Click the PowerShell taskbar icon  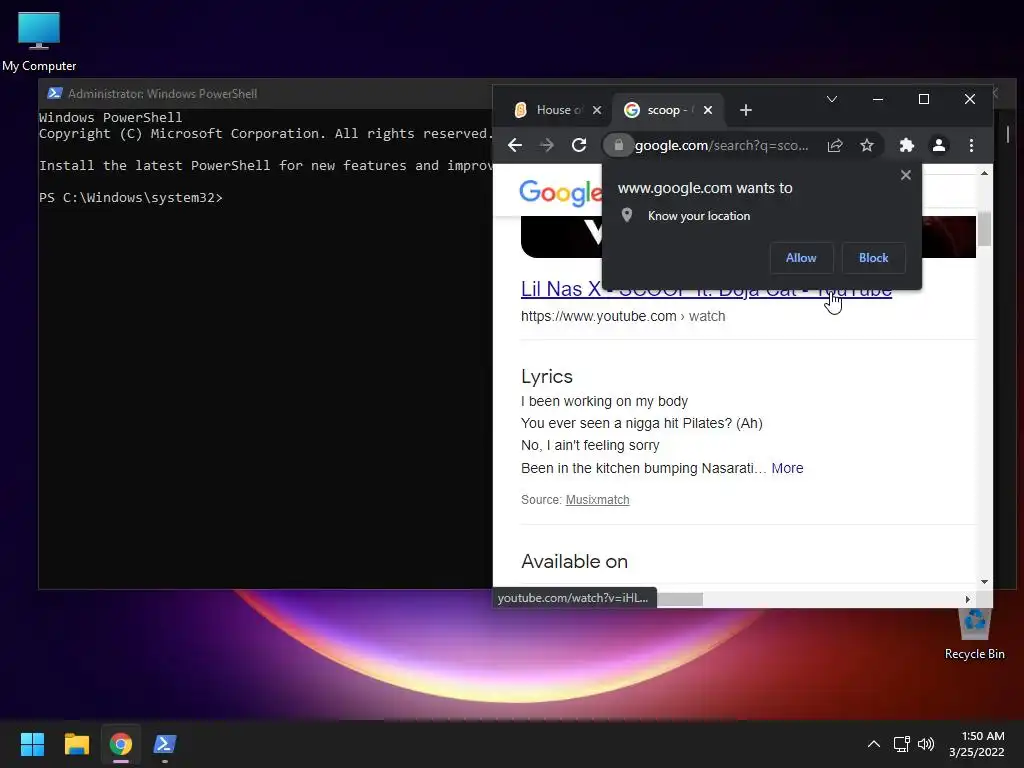click(x=165, y=744)
